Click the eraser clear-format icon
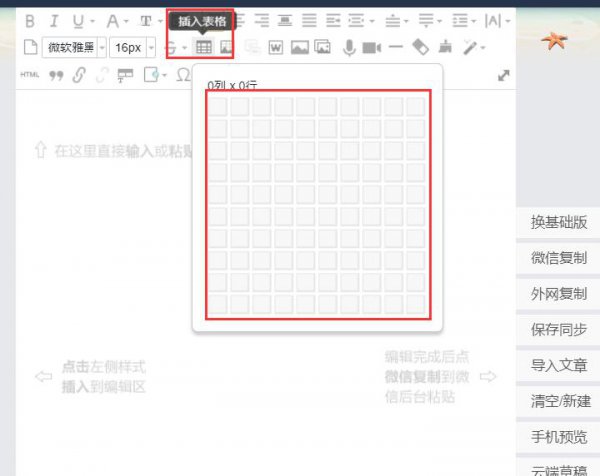This screenshot has height=476, width=600. click(x=420, y=47)
